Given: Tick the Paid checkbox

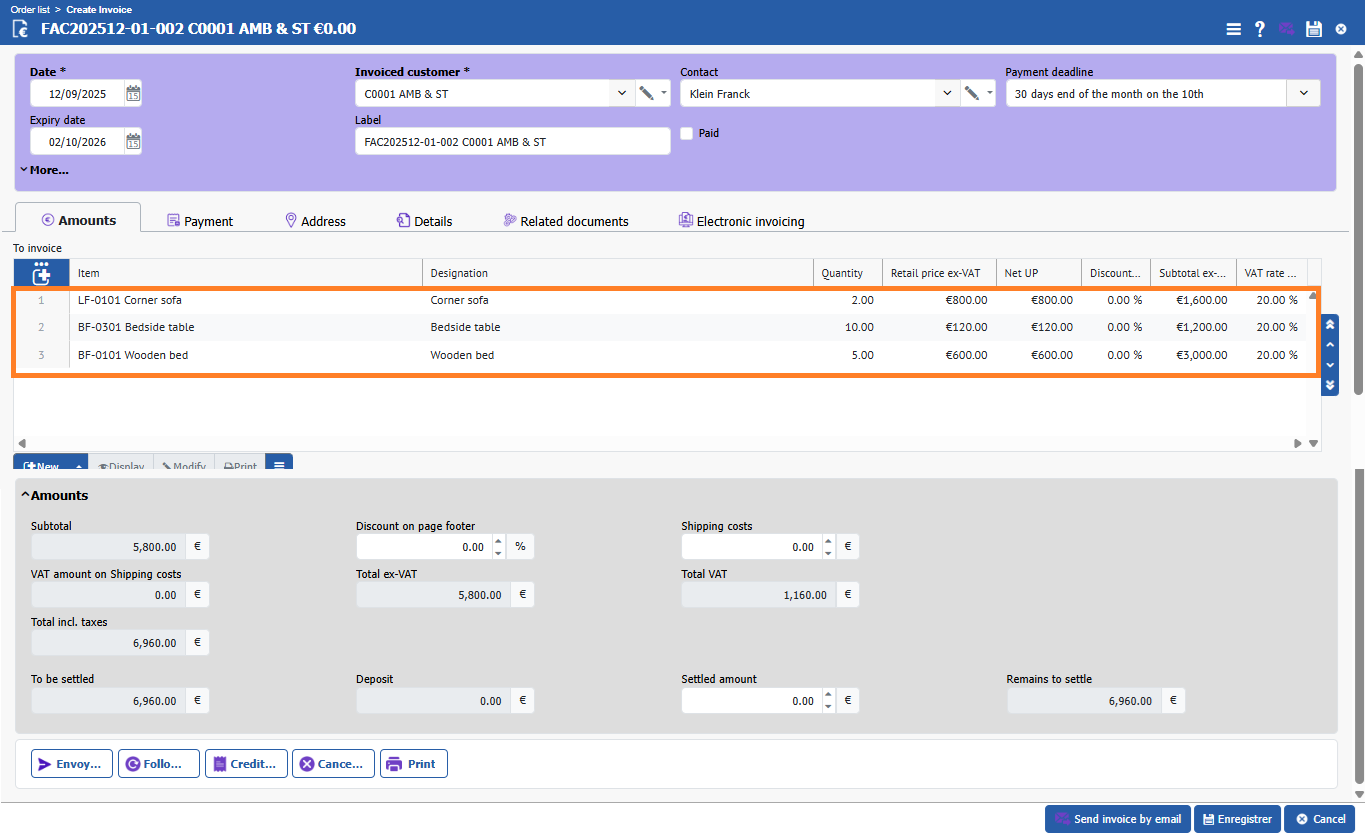Looking at the screenshot, I should point(687,133).
